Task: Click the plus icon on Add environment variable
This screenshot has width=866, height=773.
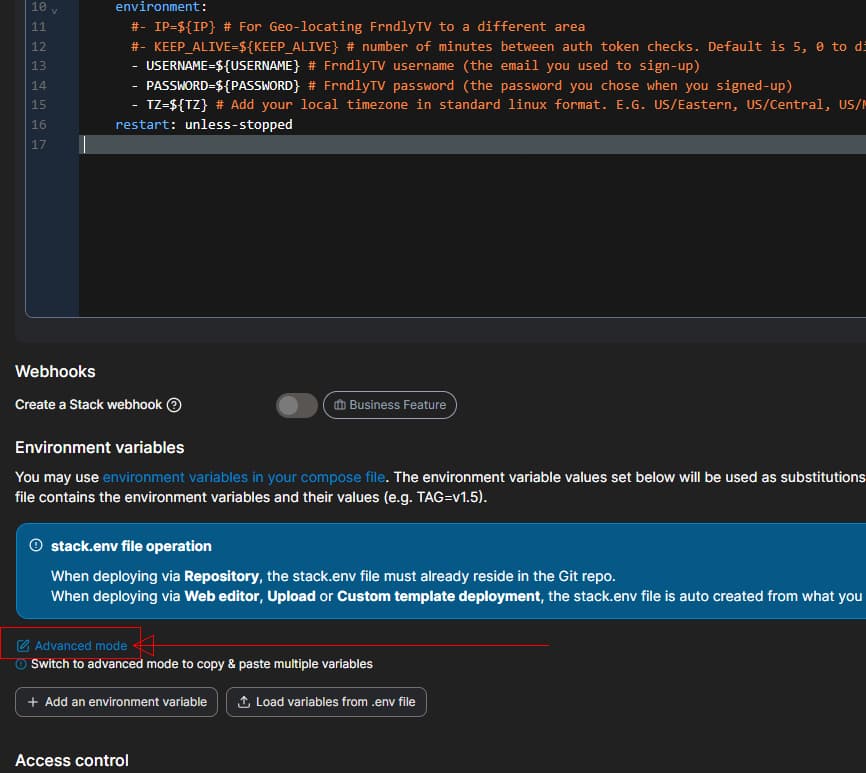Action: pos(33,702)
